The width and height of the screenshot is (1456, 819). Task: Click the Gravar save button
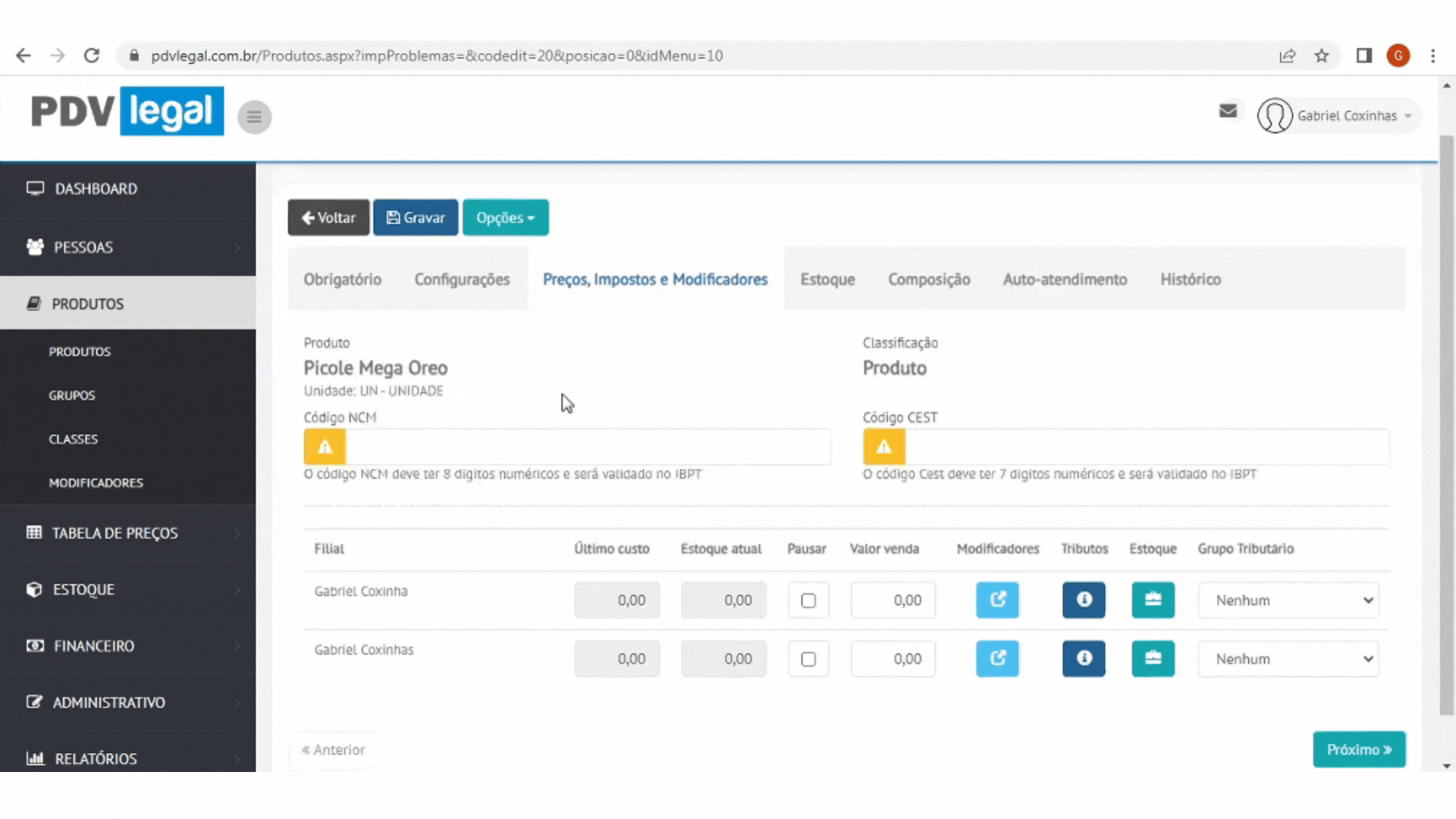tap(416, 218)
